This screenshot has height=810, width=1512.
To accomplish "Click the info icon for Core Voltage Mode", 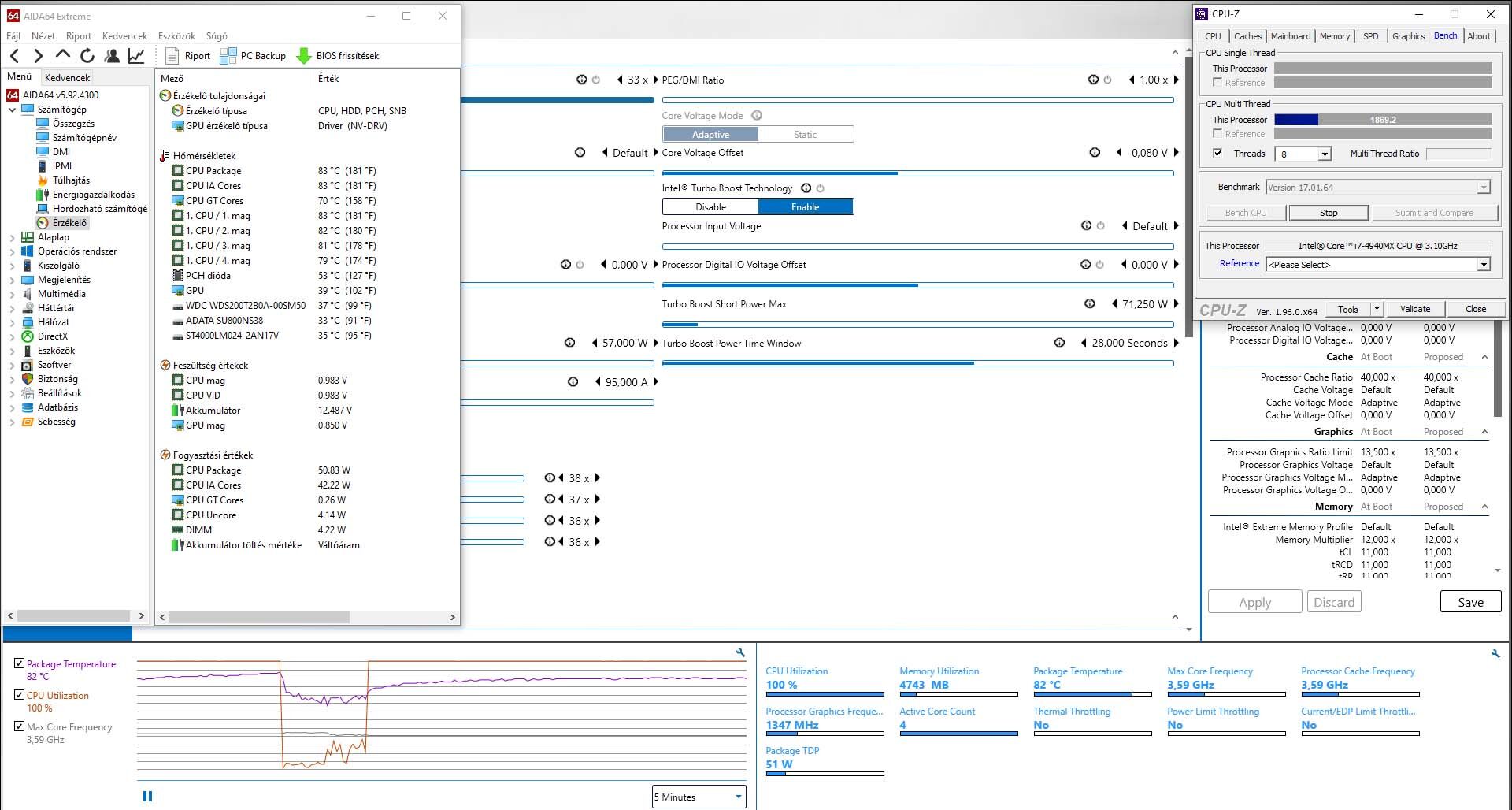I will [756, 115].
